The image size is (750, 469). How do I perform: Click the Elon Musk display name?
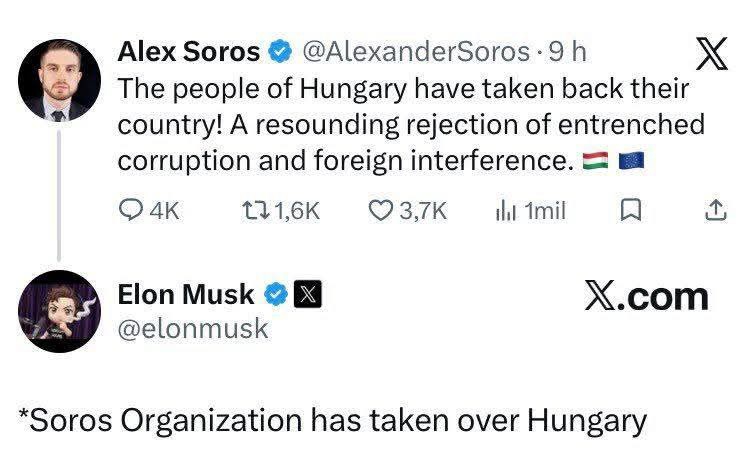tap(186, 294)
